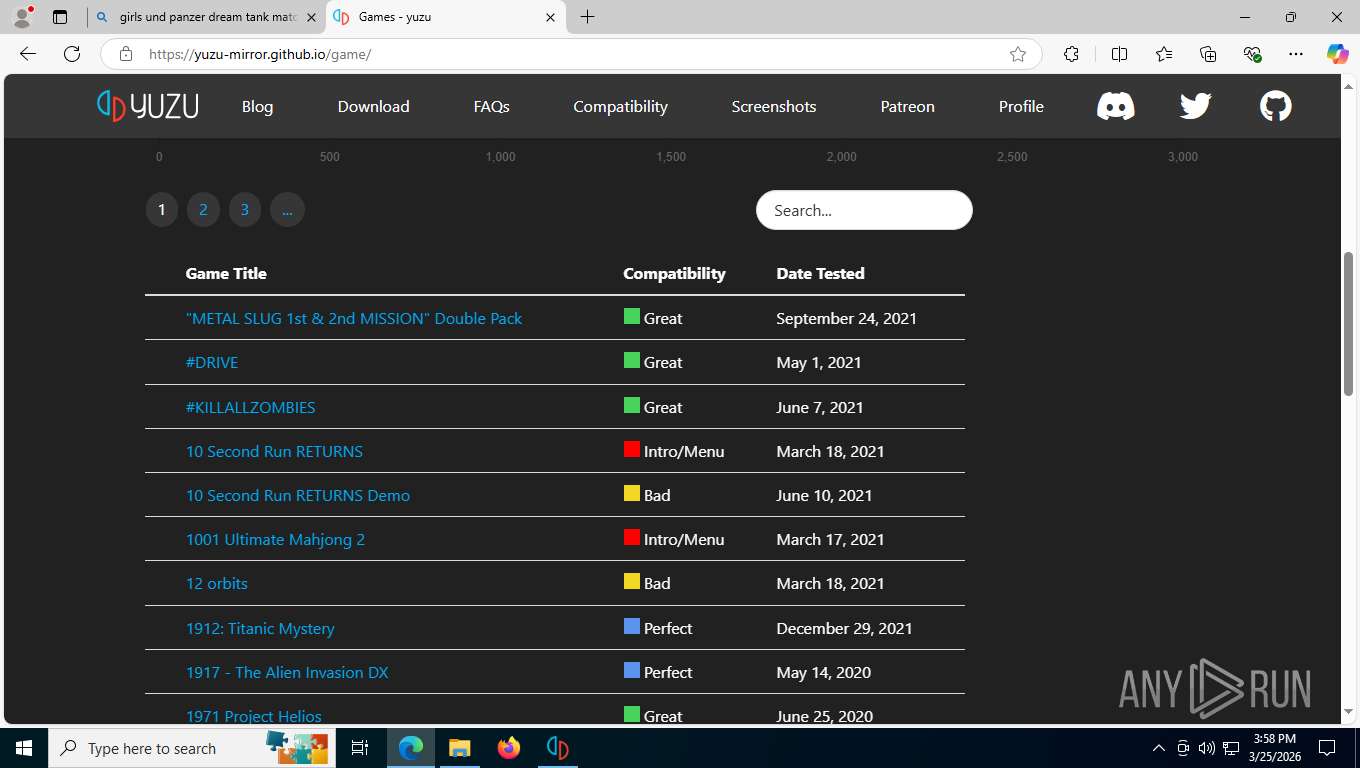
Task: Click the browser address bar
Action: click(x=570, y=54)
